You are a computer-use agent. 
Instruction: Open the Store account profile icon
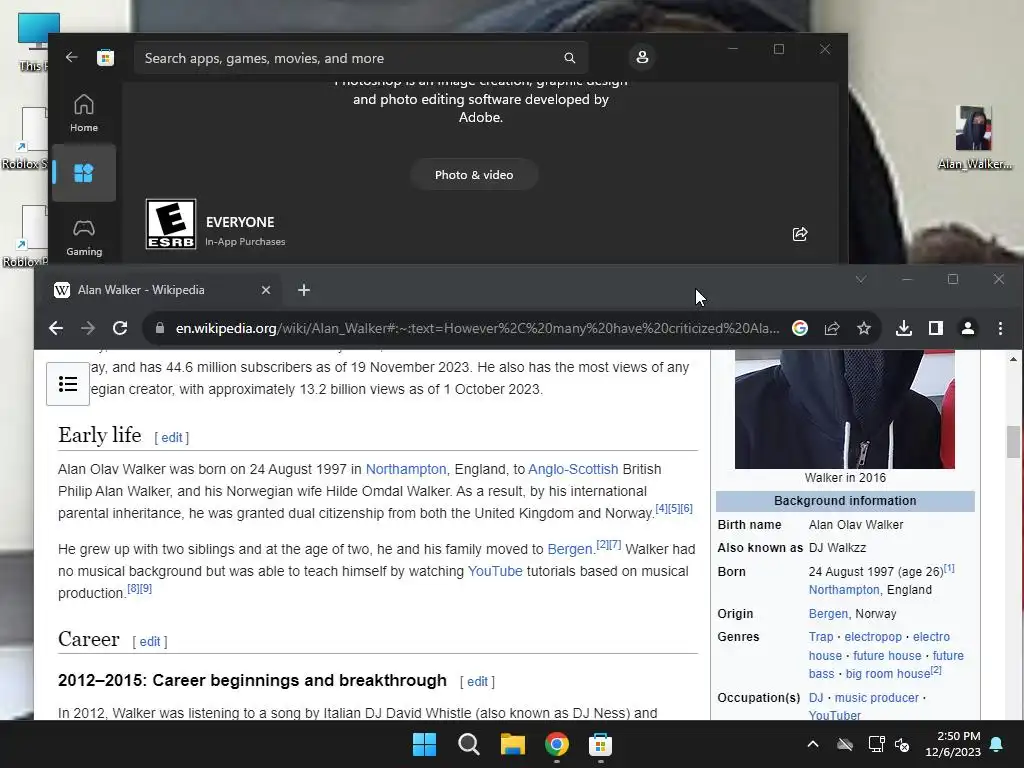[642, 57]
